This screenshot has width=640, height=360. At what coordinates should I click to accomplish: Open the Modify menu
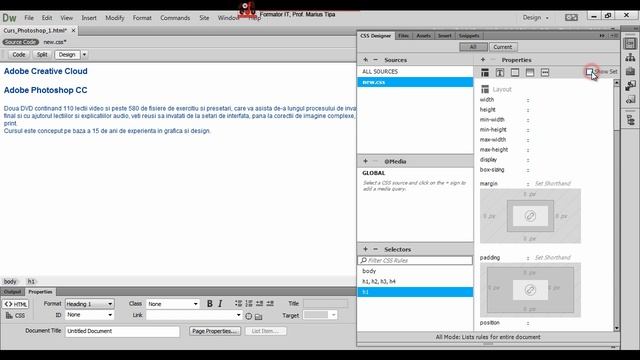(115, 18)
